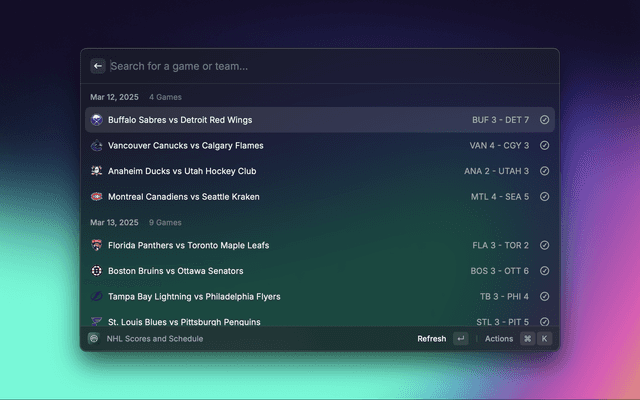Click the Florida Panthers team logo

(x=97, y=245)
